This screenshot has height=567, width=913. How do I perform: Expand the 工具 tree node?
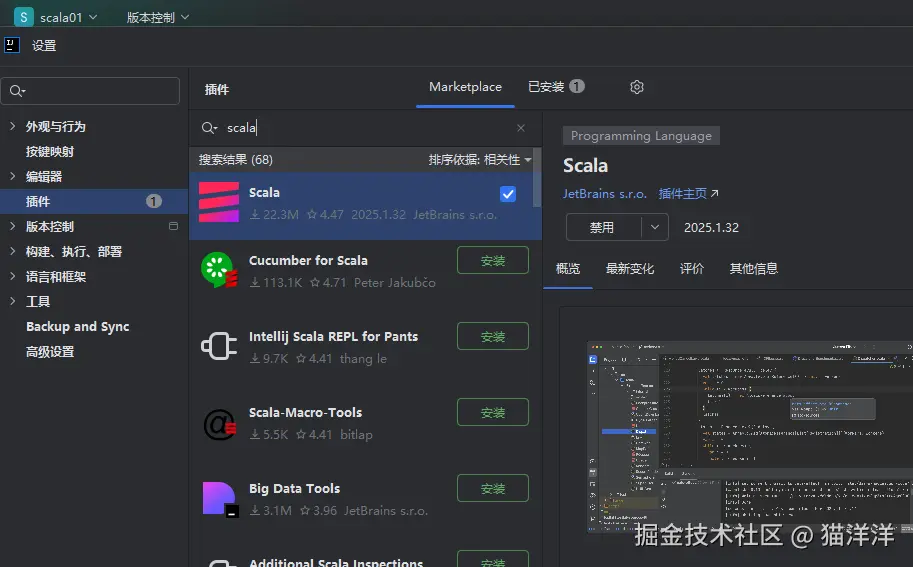click(x=12, y=301)
